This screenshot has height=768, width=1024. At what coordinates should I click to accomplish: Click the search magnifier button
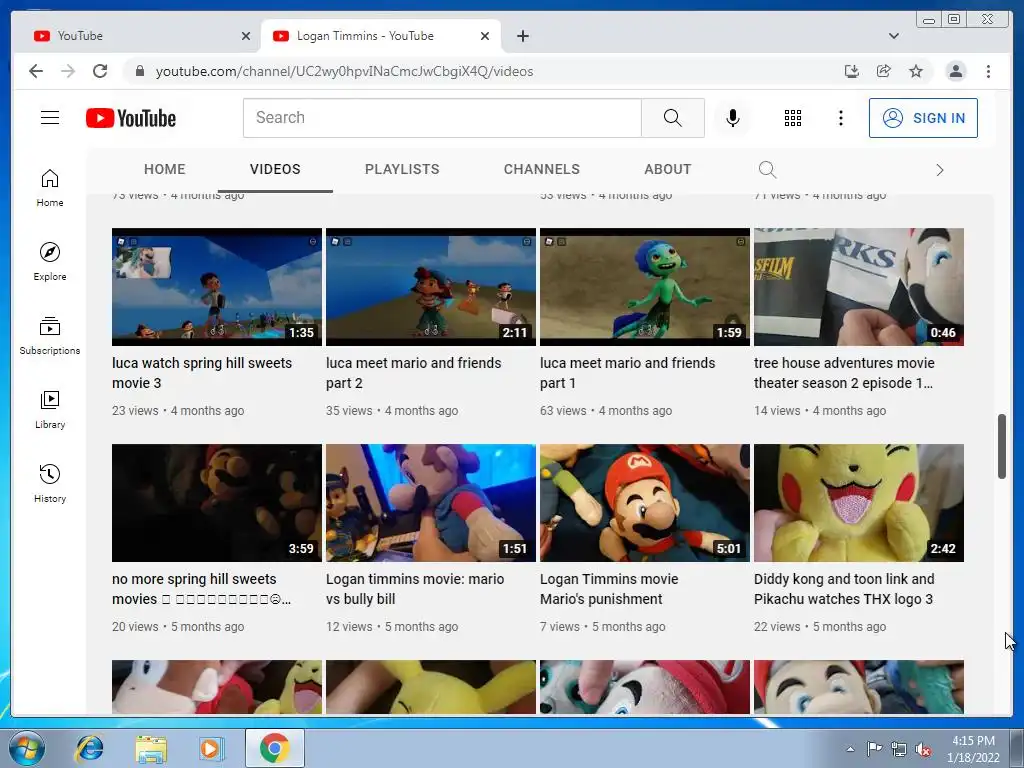coord(673,118)
